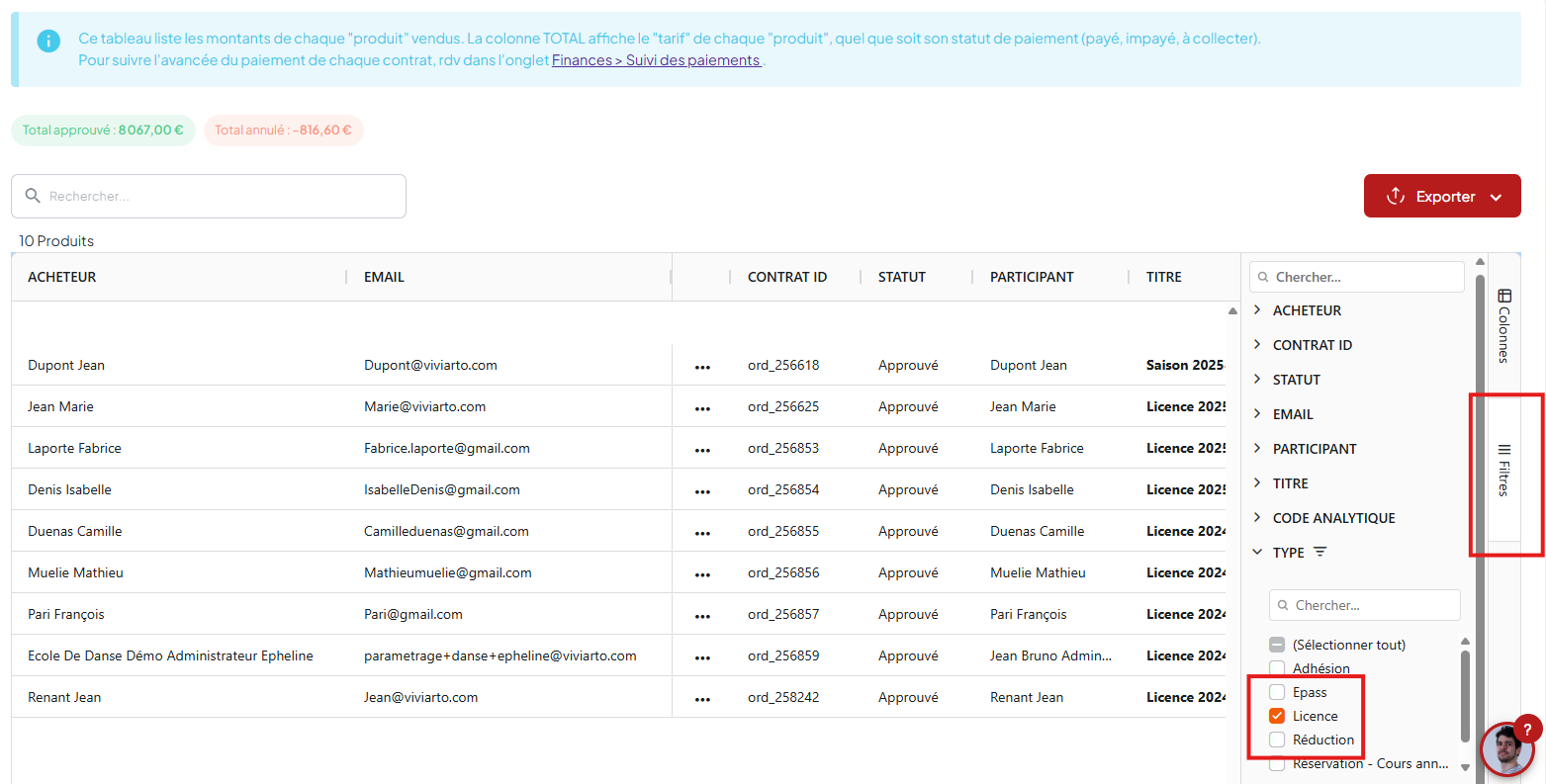Open the three-dot menu for Laporte Fabrice
The image size is (1546, 784).
pos(702,449)
